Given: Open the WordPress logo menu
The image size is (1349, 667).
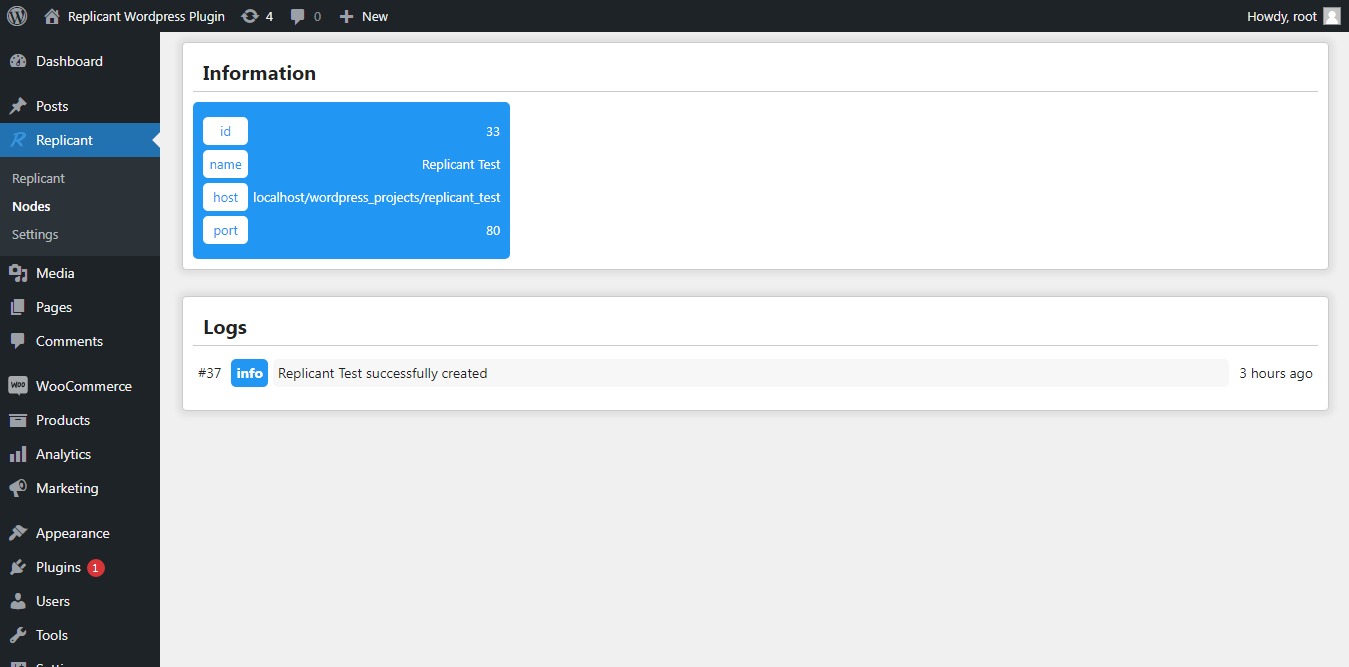Looking at the screenshot, I should point(17,16).
